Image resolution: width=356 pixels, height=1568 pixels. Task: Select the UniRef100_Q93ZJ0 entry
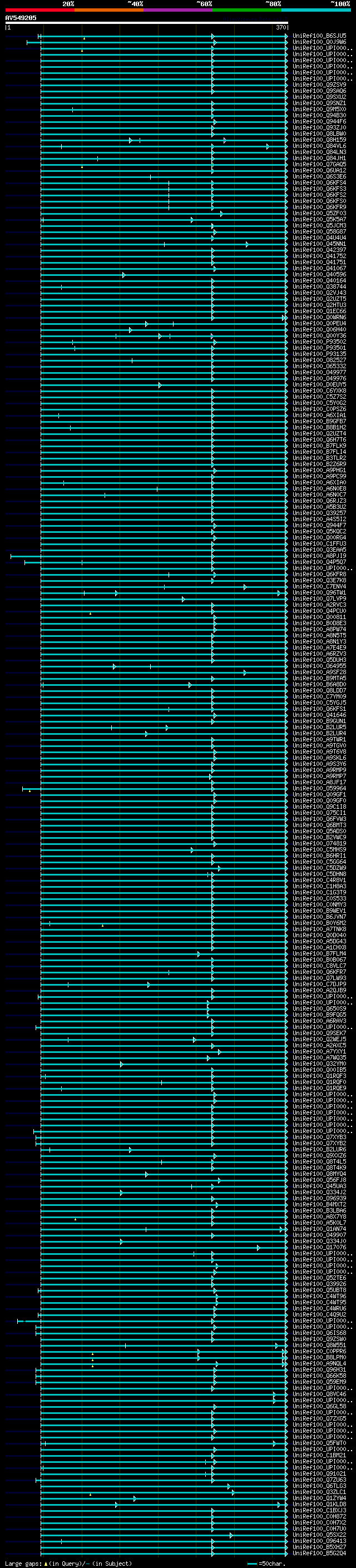(x=319, y=127)
